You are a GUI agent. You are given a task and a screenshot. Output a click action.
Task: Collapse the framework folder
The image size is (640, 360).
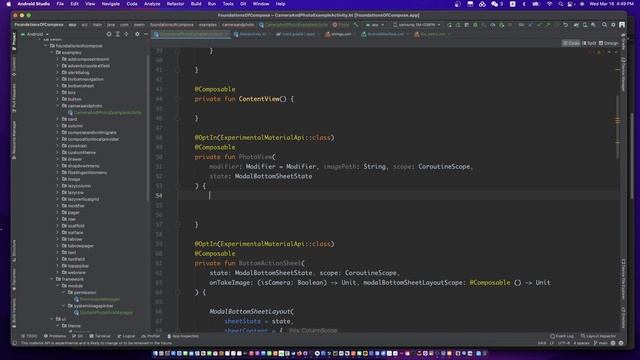pos(52,279)
